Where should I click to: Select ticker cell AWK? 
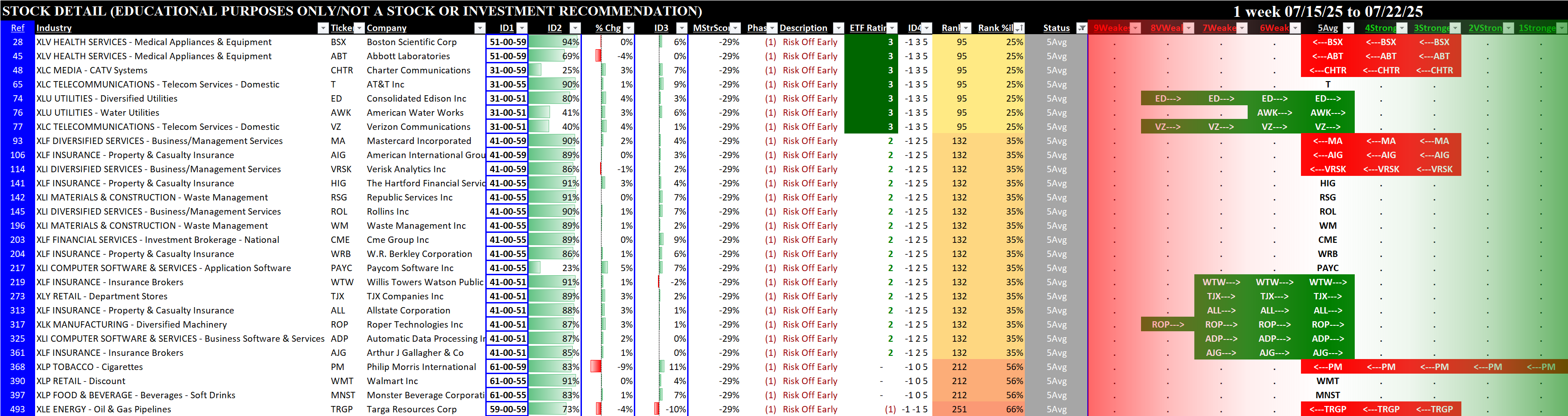coord(341,113)
